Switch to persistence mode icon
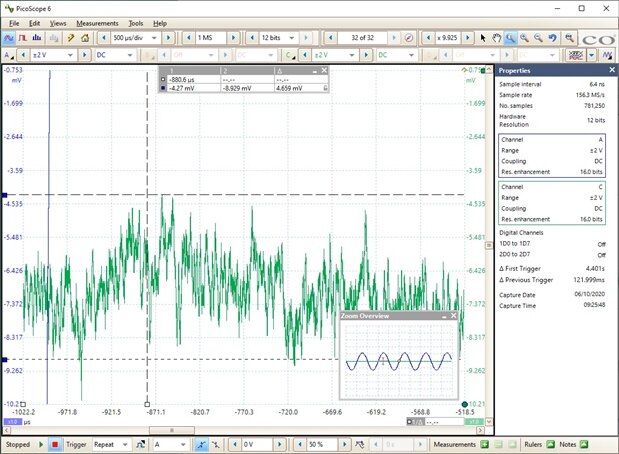 (x=22, y=37)
